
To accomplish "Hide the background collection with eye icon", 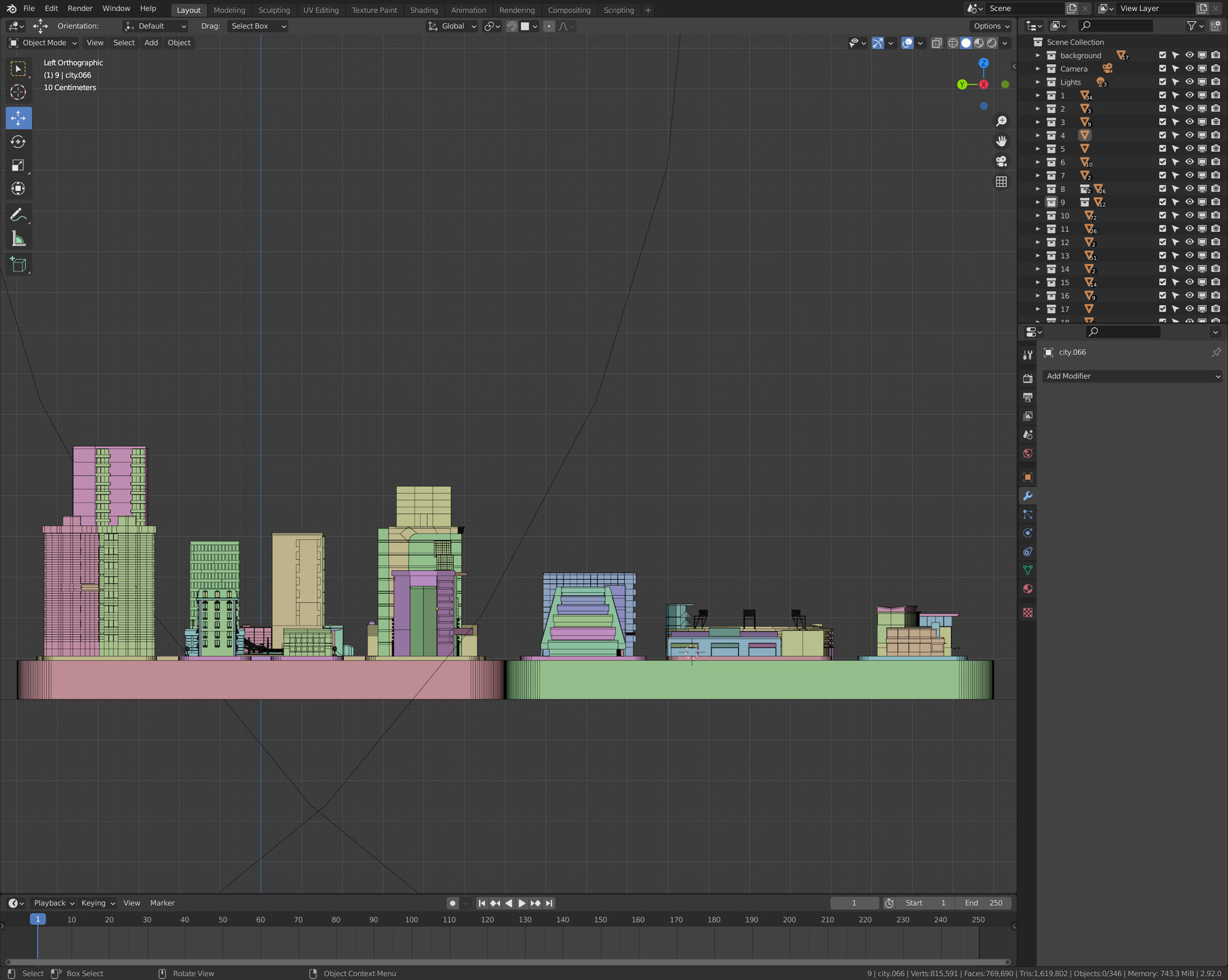I will (x=1189, y=55).
